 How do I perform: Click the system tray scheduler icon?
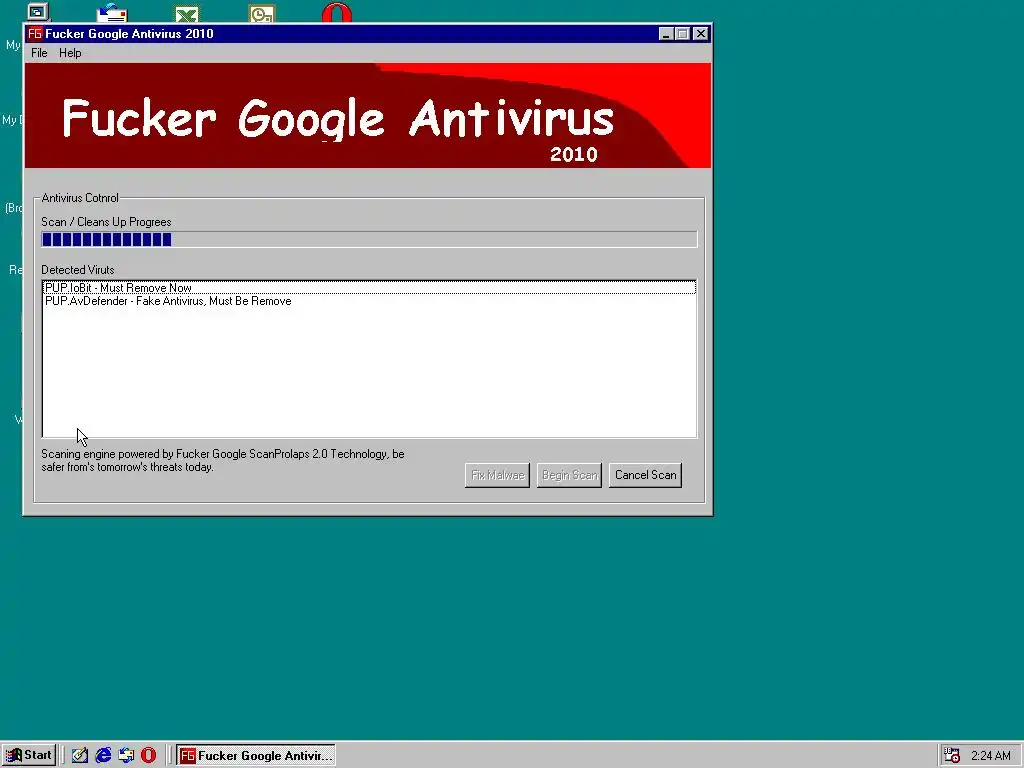coord(952,756)
